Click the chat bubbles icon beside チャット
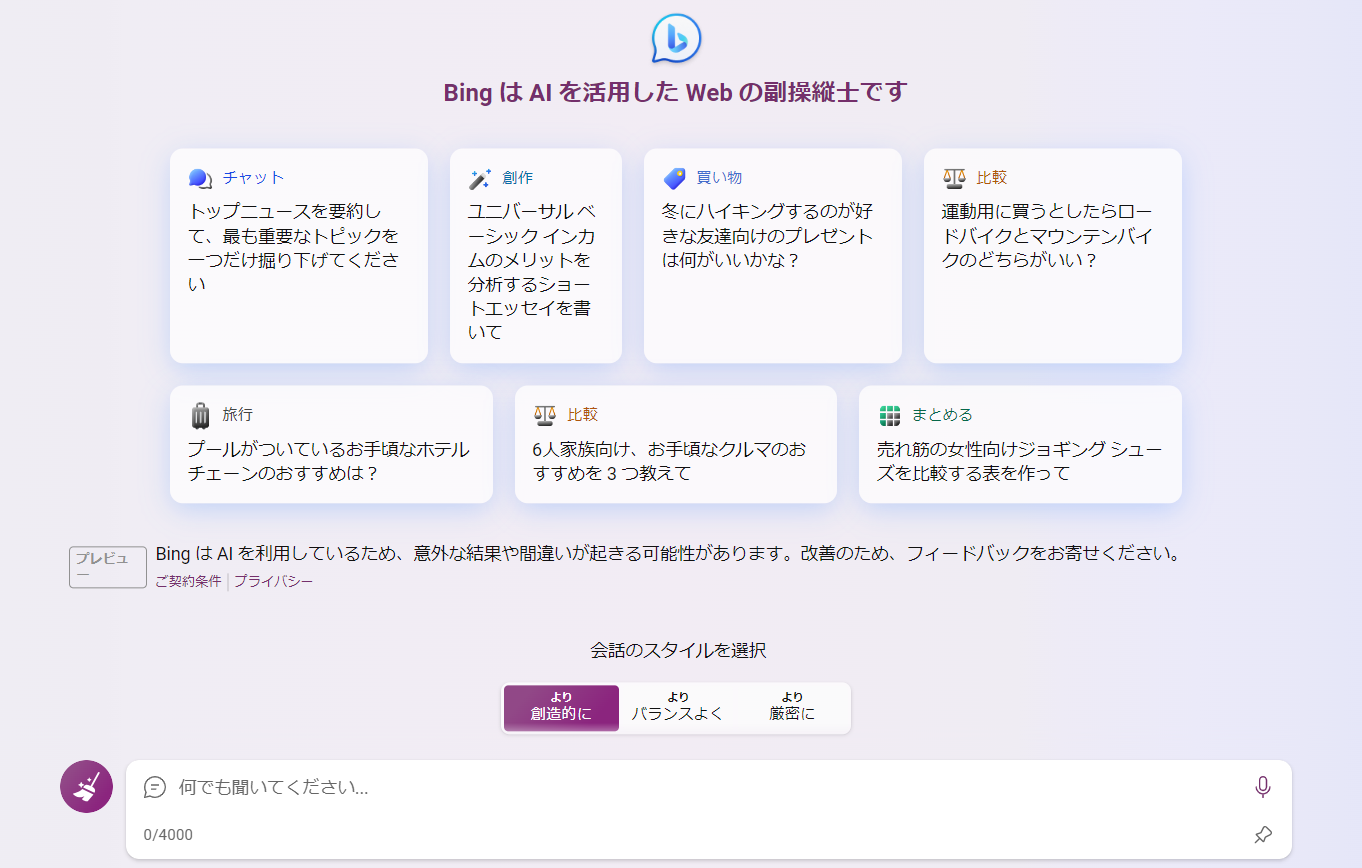Image resolution: width=1362 pixels, height=868 pixels. pyautogui.click(x=200, y=178)
